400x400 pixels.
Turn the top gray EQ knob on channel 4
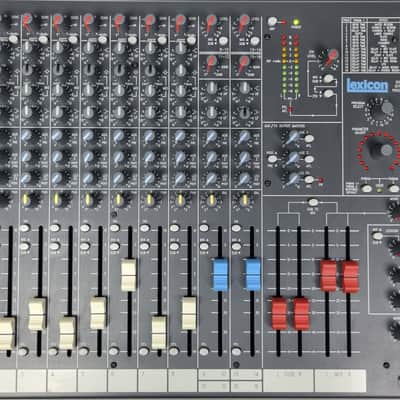point(57,48)
